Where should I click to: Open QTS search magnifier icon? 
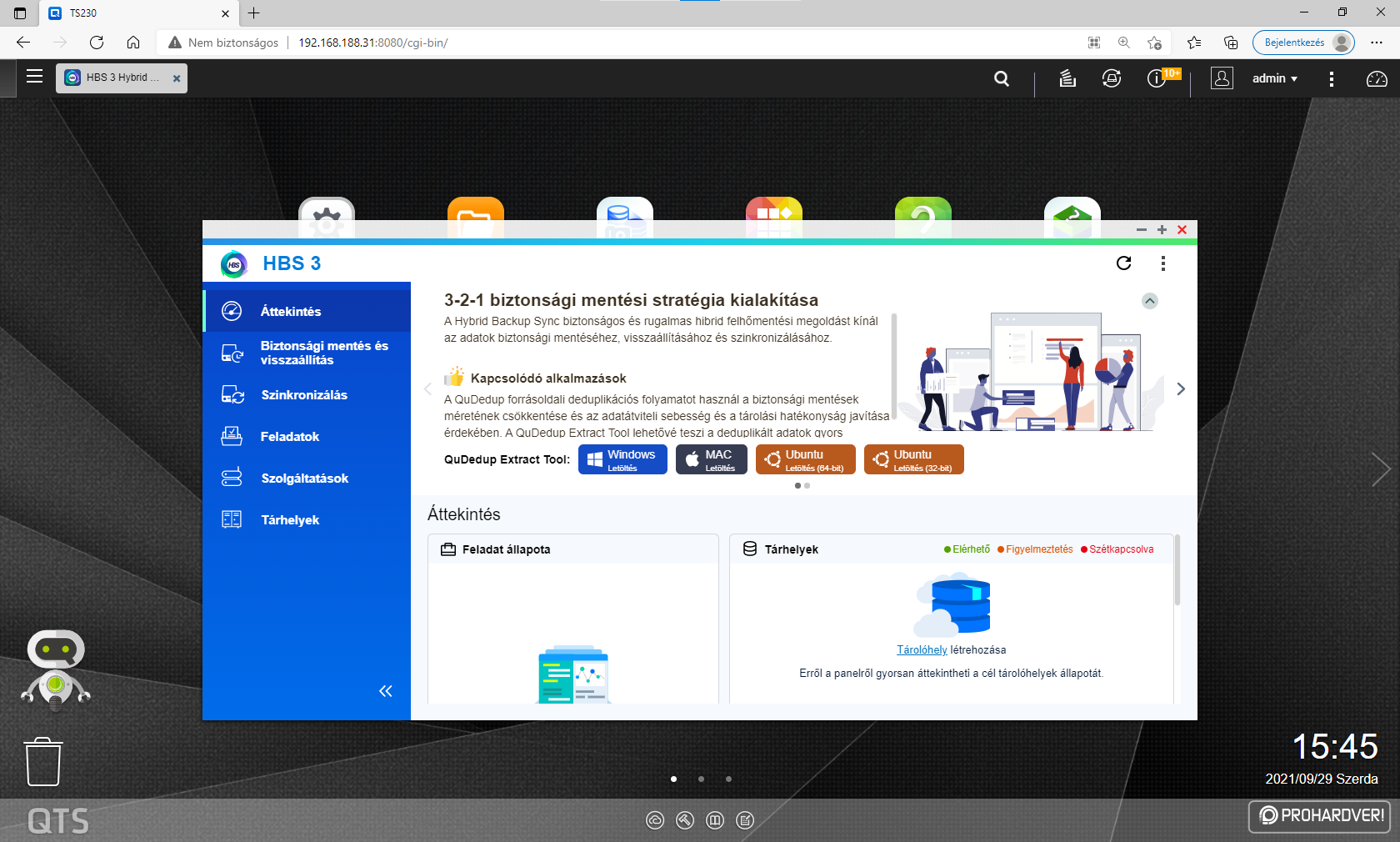(1002, 78)
